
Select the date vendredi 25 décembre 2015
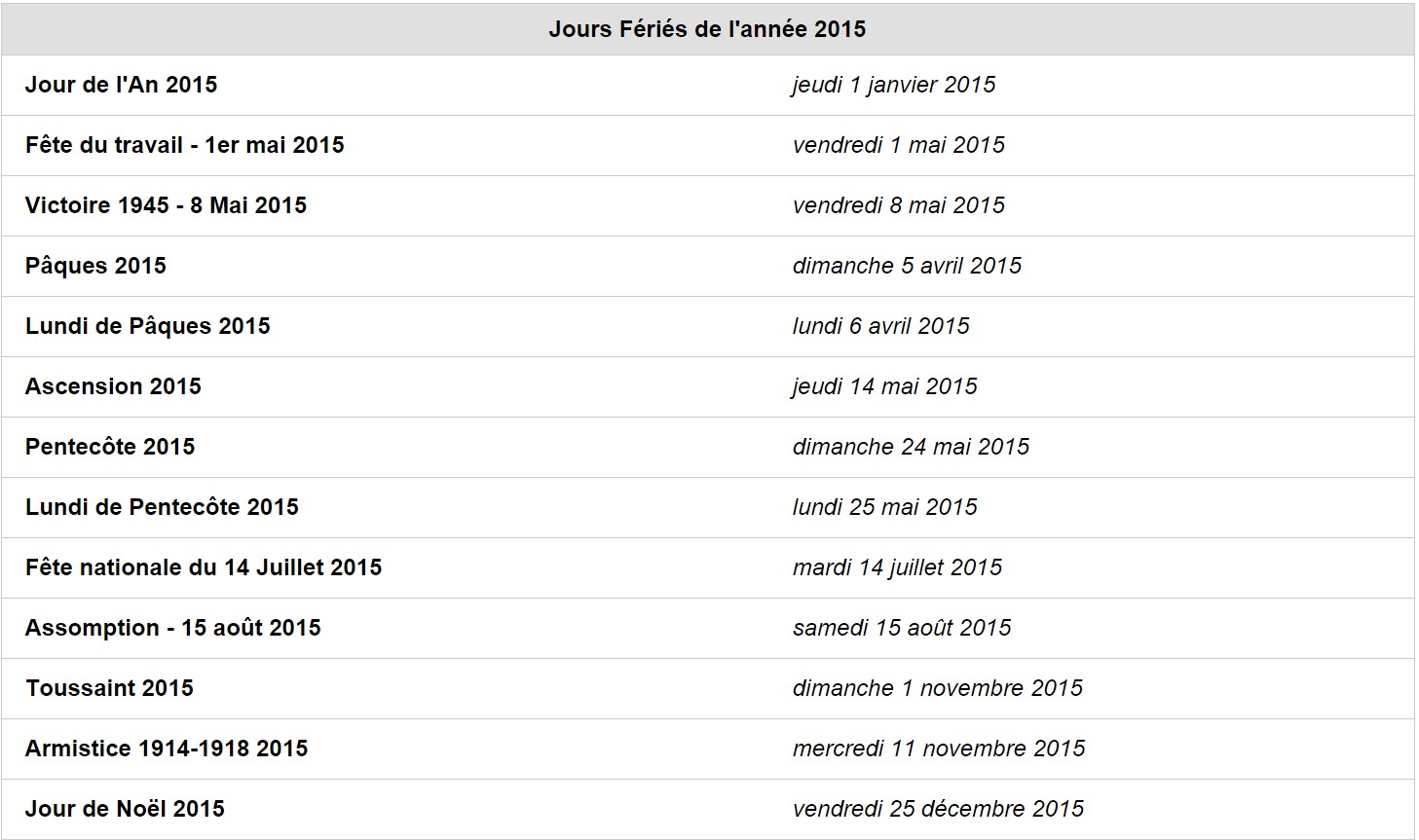point(939,809)
